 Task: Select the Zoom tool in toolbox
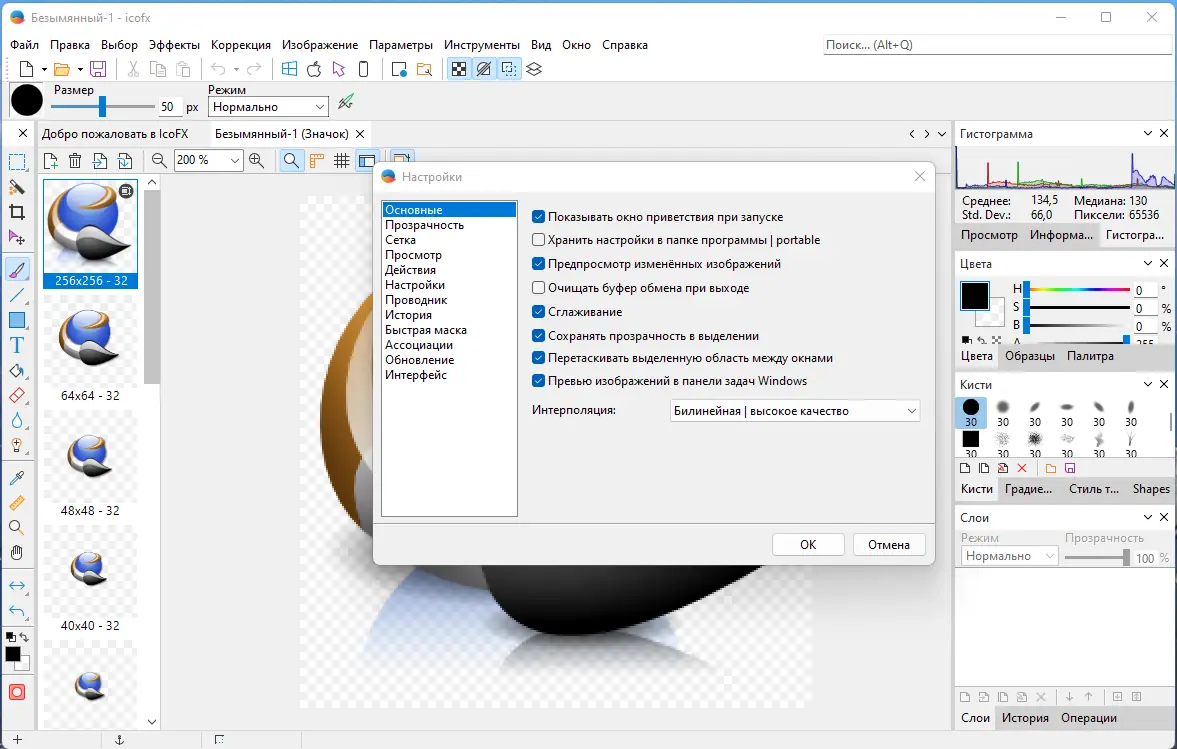pyautogui.click(x=17, y=527)
